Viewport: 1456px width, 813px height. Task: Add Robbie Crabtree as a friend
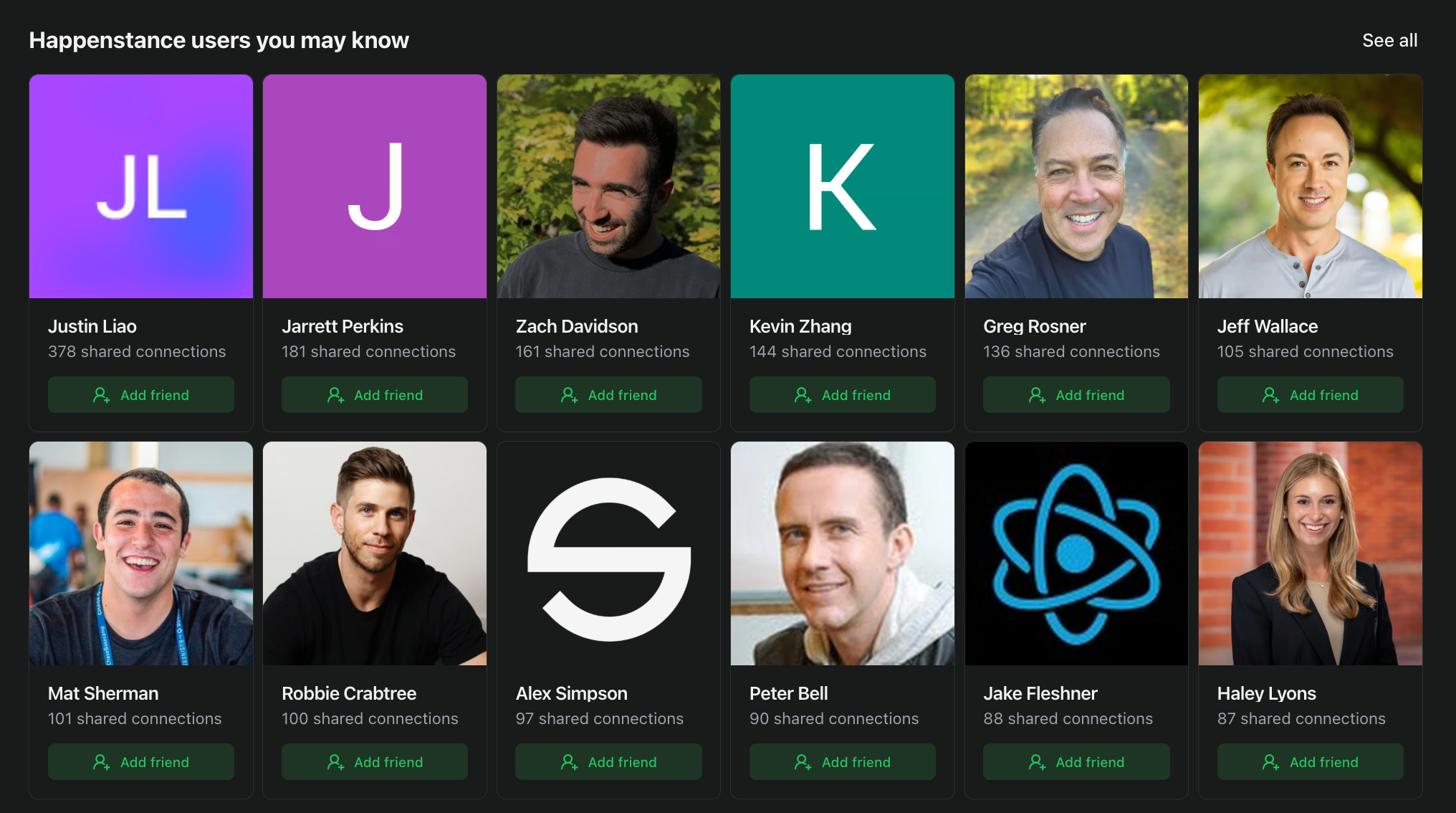coord(375,761)
